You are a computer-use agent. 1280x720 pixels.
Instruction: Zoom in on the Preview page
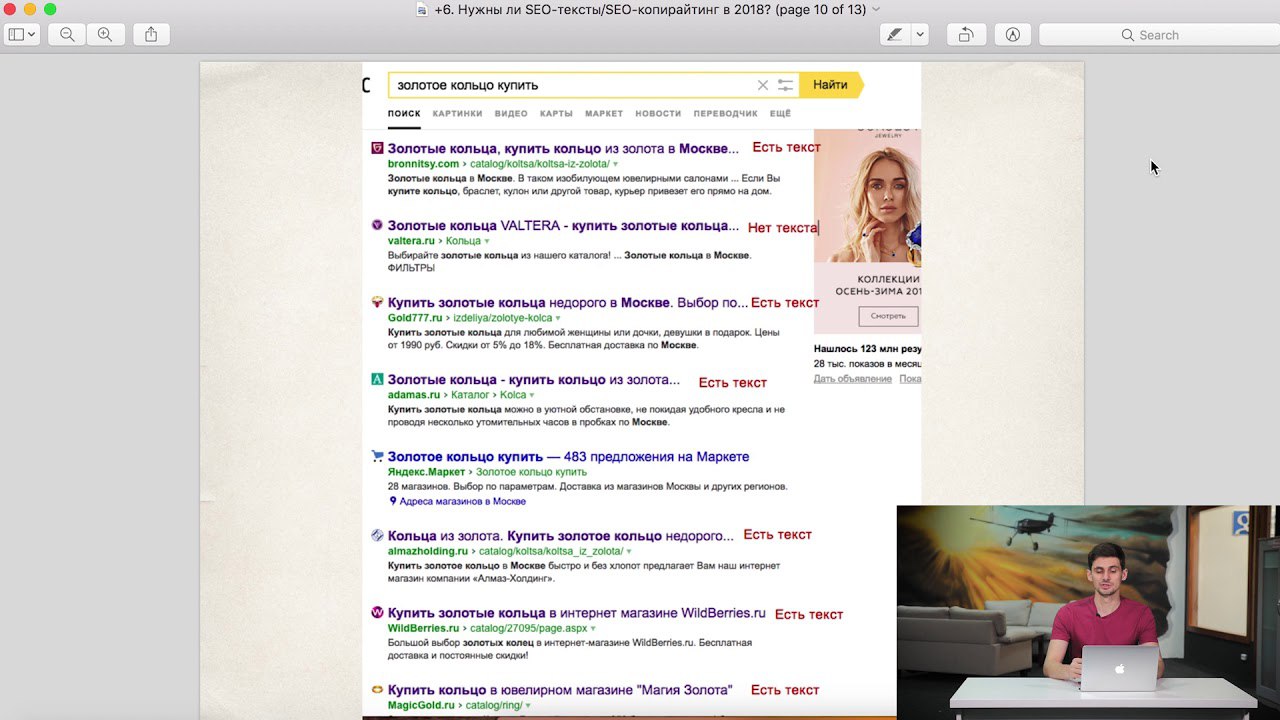(x=105, y=34)
